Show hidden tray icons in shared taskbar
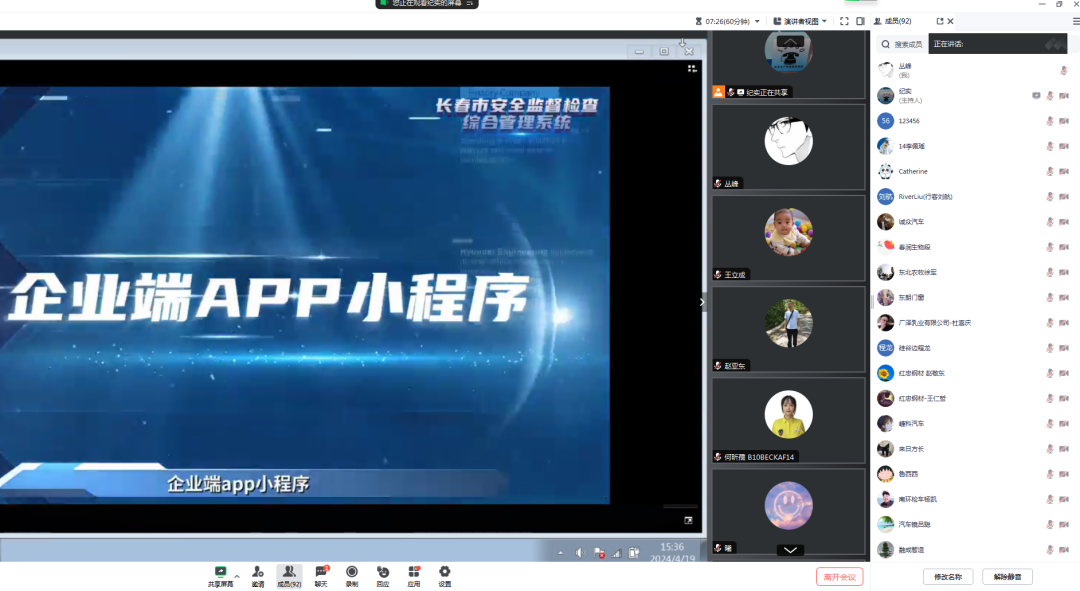The height and width of the screenshot is (591, 1080). coord(561,552)
